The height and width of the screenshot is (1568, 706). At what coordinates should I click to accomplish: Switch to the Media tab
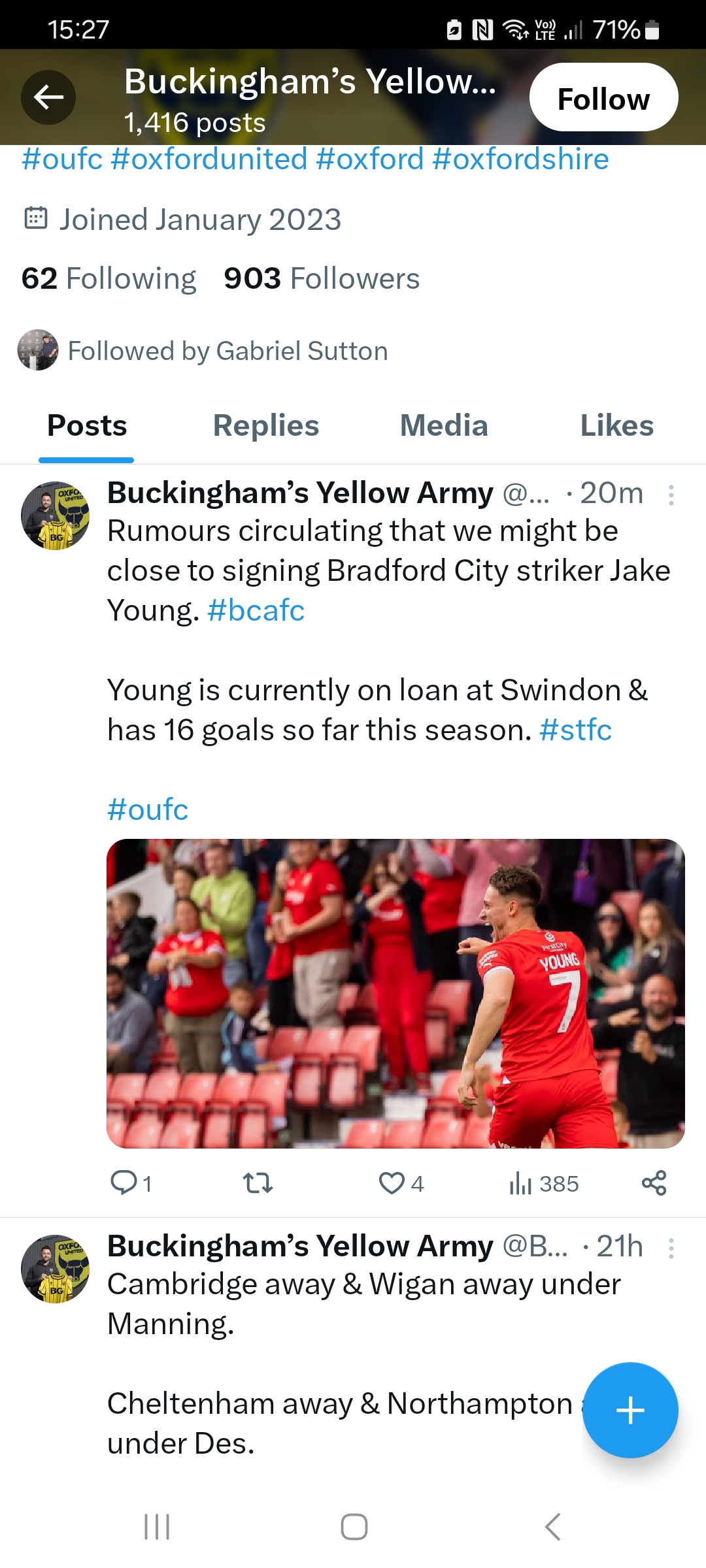[x=444, y=425]
